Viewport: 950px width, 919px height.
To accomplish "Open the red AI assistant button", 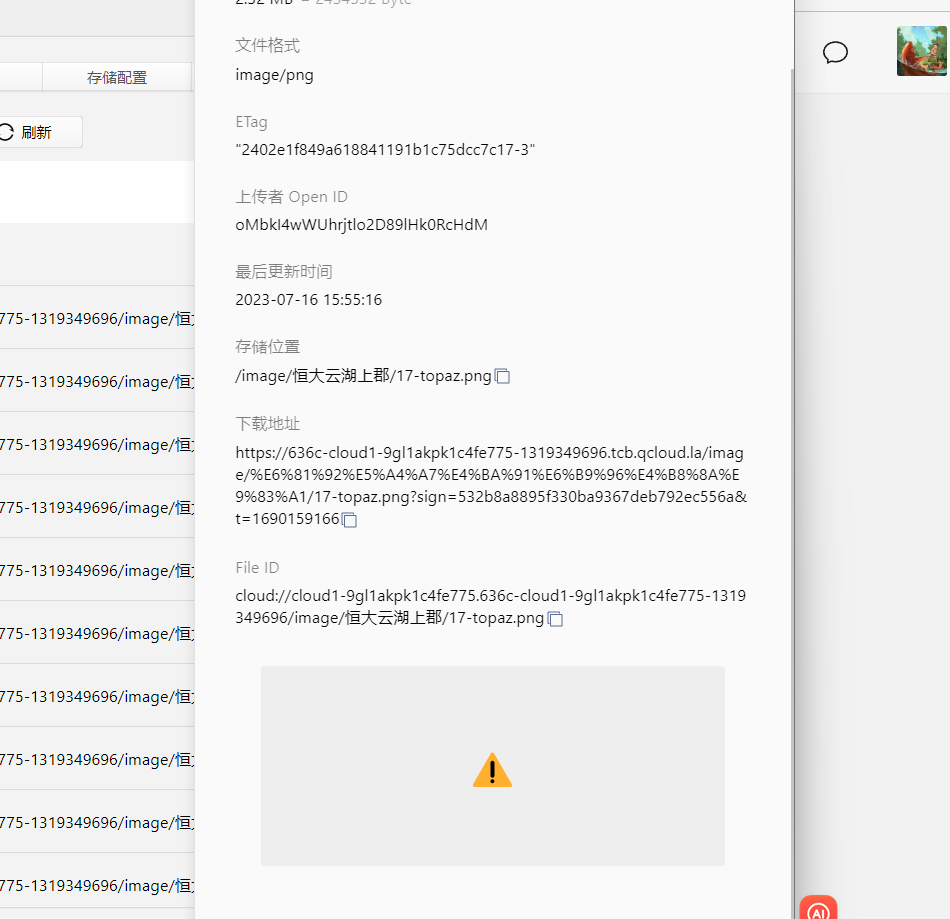I will click(x=818, y=907).
